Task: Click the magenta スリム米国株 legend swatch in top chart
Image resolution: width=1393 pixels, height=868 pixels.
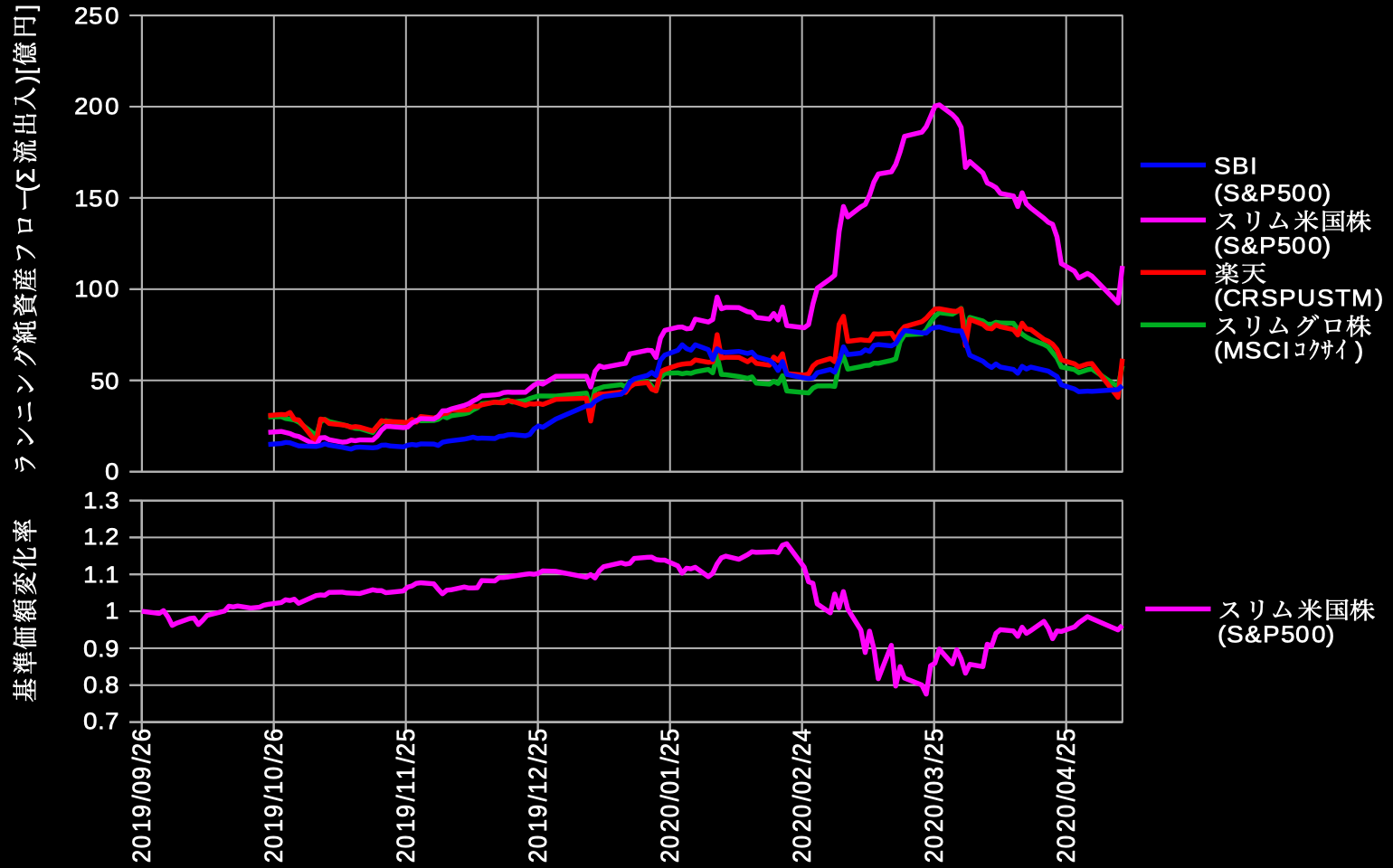Action: coord(1174,220)
